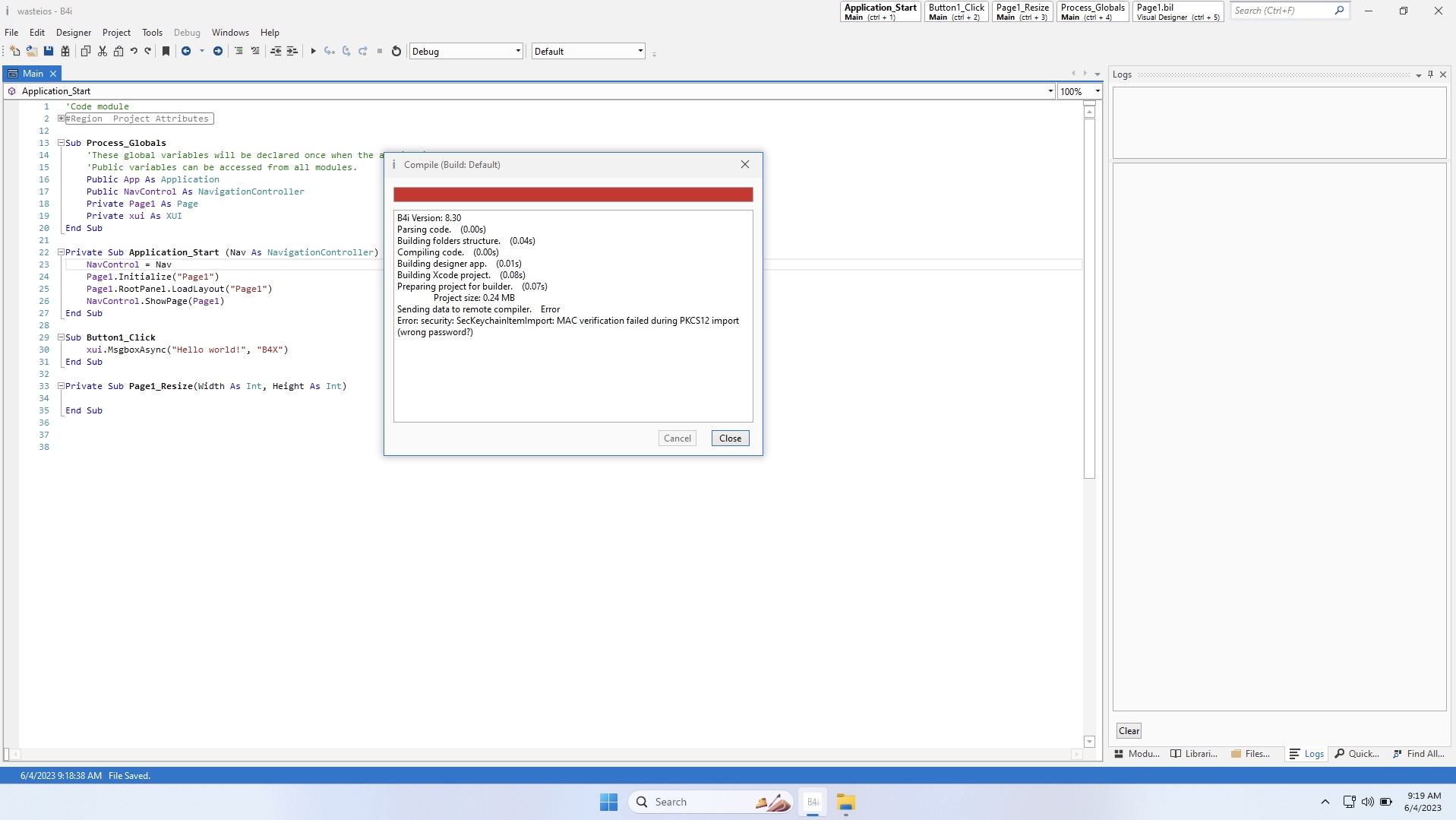Toggle a bookmark with the bookmark icon
Screen dimensions: 1456x820
click(x=166, y=51)
